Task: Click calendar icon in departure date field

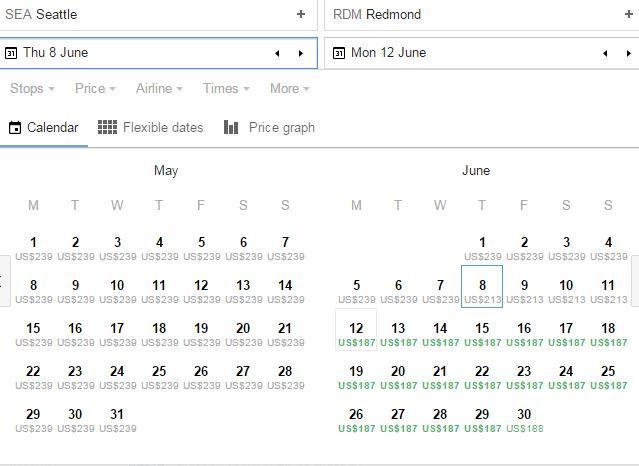Action: [x=11, y=53]
